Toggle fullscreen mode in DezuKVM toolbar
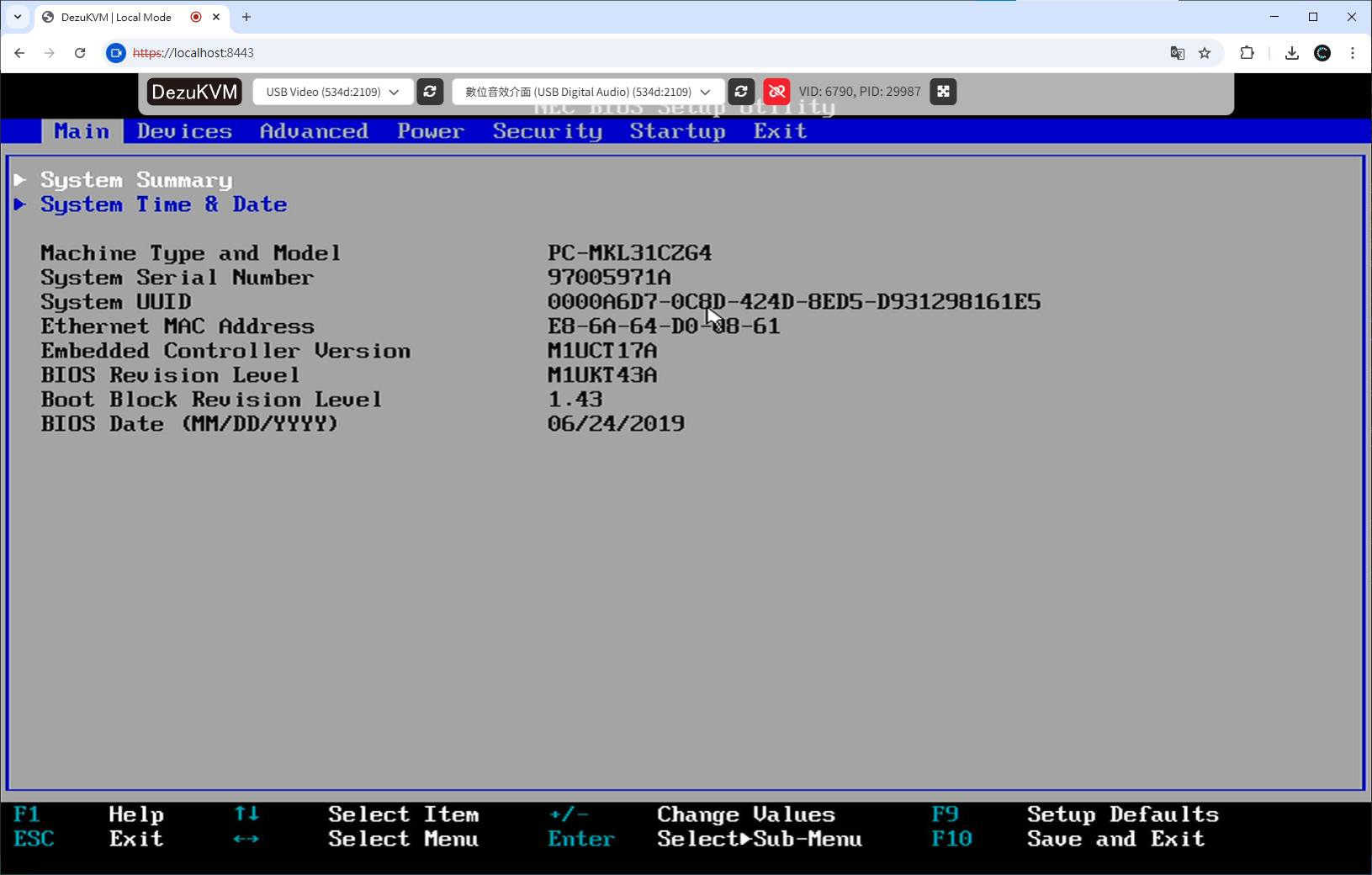 (943, 92)
